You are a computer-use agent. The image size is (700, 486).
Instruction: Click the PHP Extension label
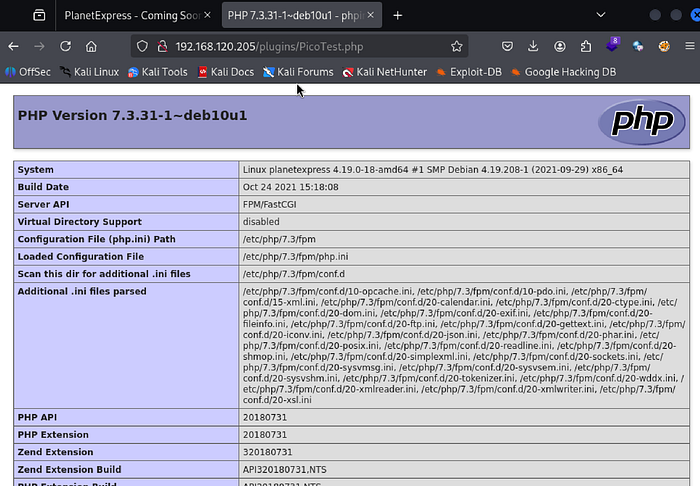click(x=53, y=435)
